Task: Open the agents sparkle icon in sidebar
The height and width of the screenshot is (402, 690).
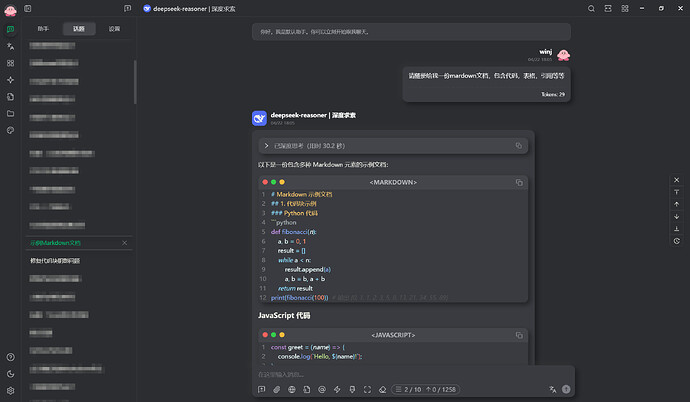Action: pyautogui.click(x=11, y=80)
